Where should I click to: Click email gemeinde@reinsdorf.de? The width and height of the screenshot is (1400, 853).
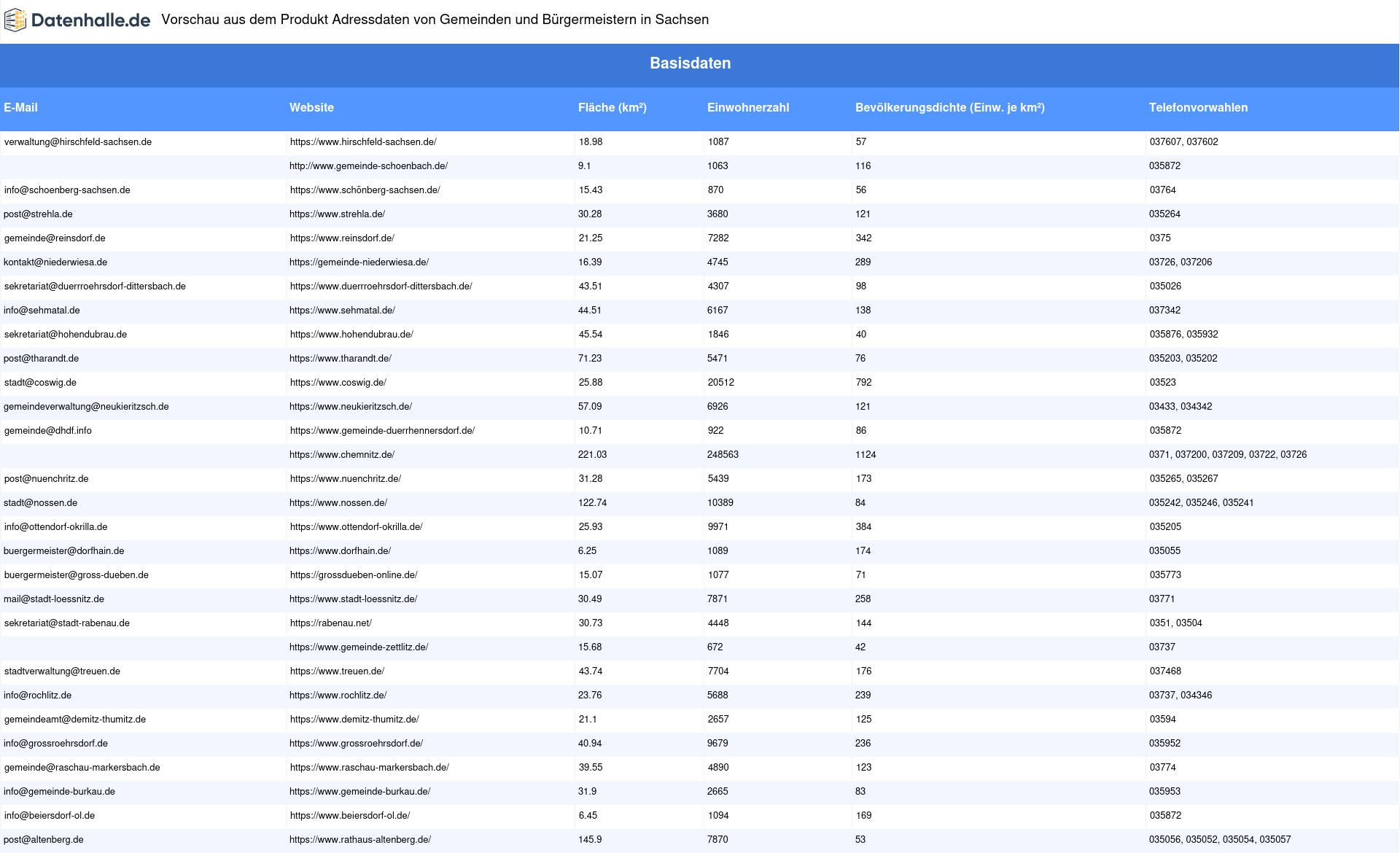tap(55, 238)
